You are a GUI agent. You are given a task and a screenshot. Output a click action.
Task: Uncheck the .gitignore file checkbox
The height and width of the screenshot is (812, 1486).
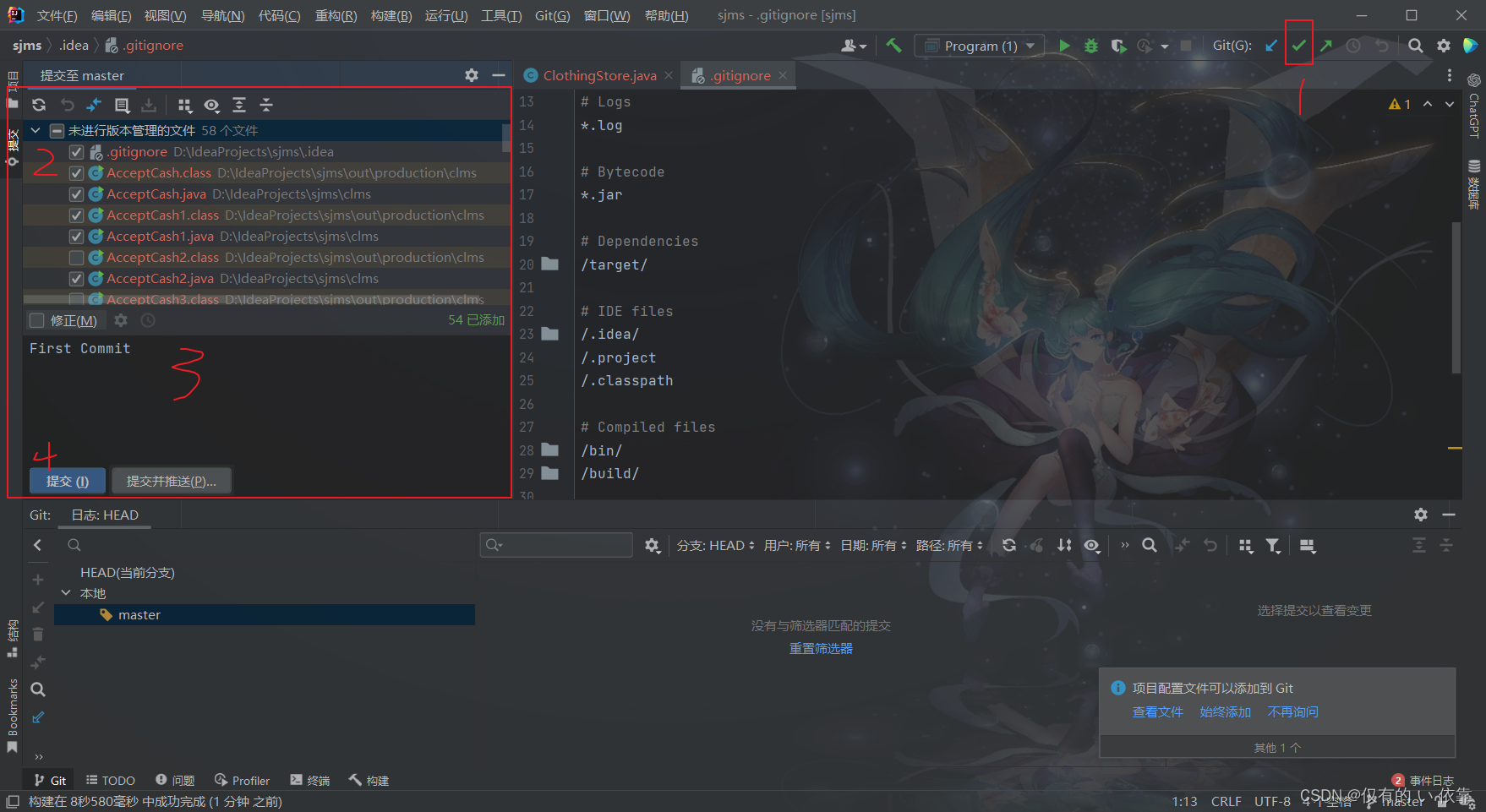coord(76,152)
